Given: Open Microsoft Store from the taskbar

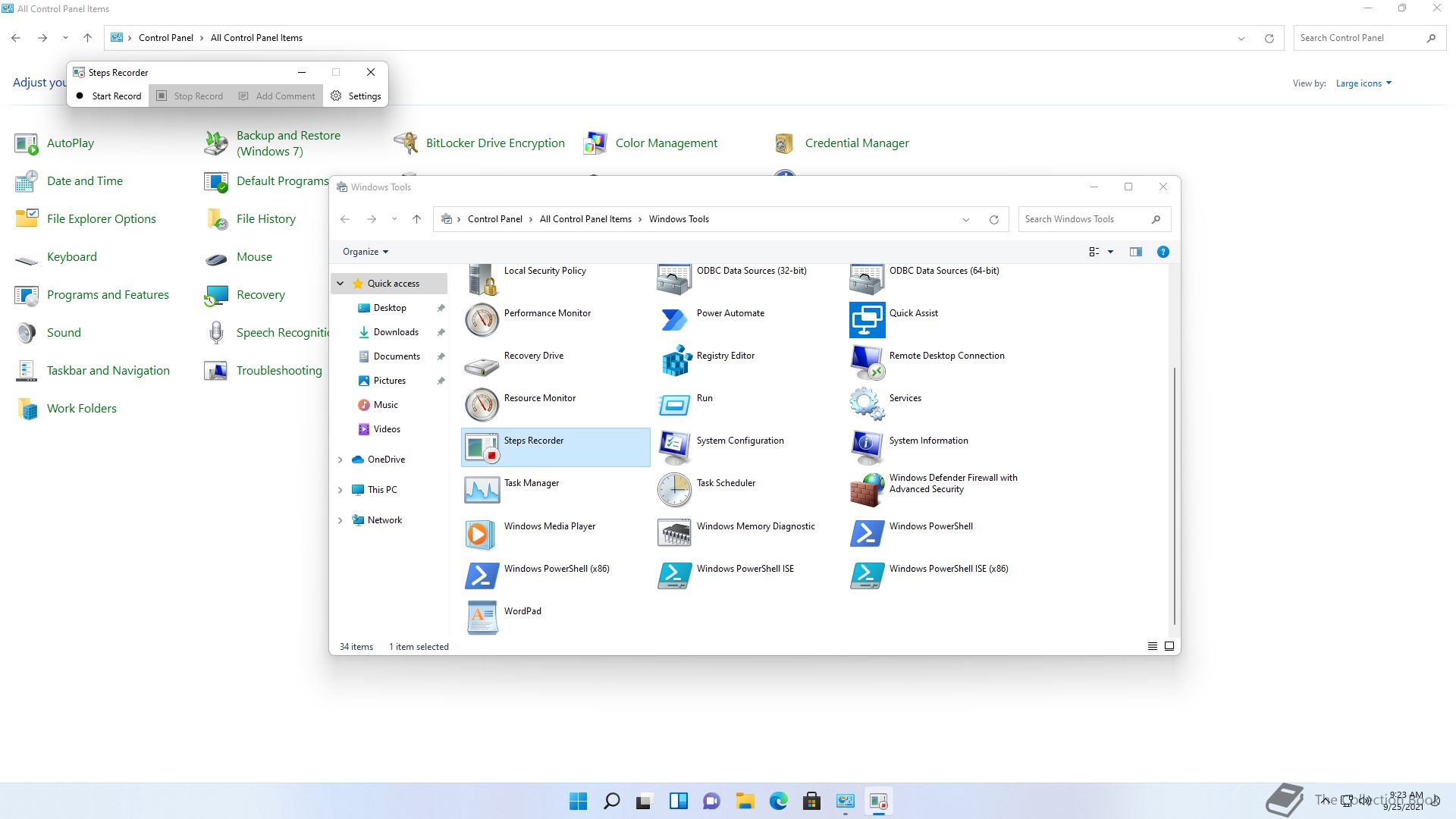Looking at the screenshot, I should [811, 801].
